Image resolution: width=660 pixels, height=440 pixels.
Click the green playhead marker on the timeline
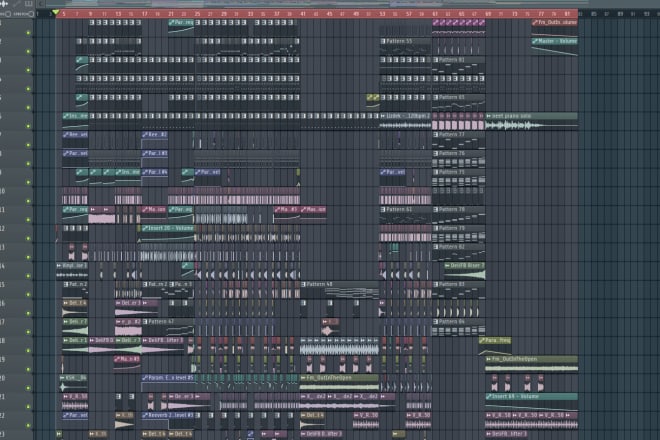56,12
